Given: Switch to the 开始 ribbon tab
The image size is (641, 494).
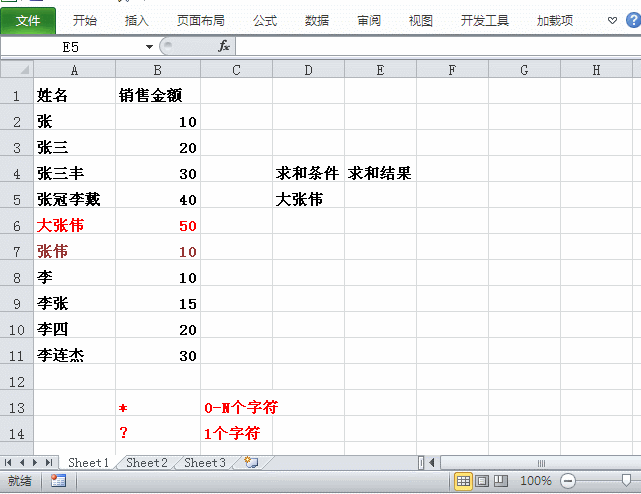Looking at the screenshot, I should 85,20.
